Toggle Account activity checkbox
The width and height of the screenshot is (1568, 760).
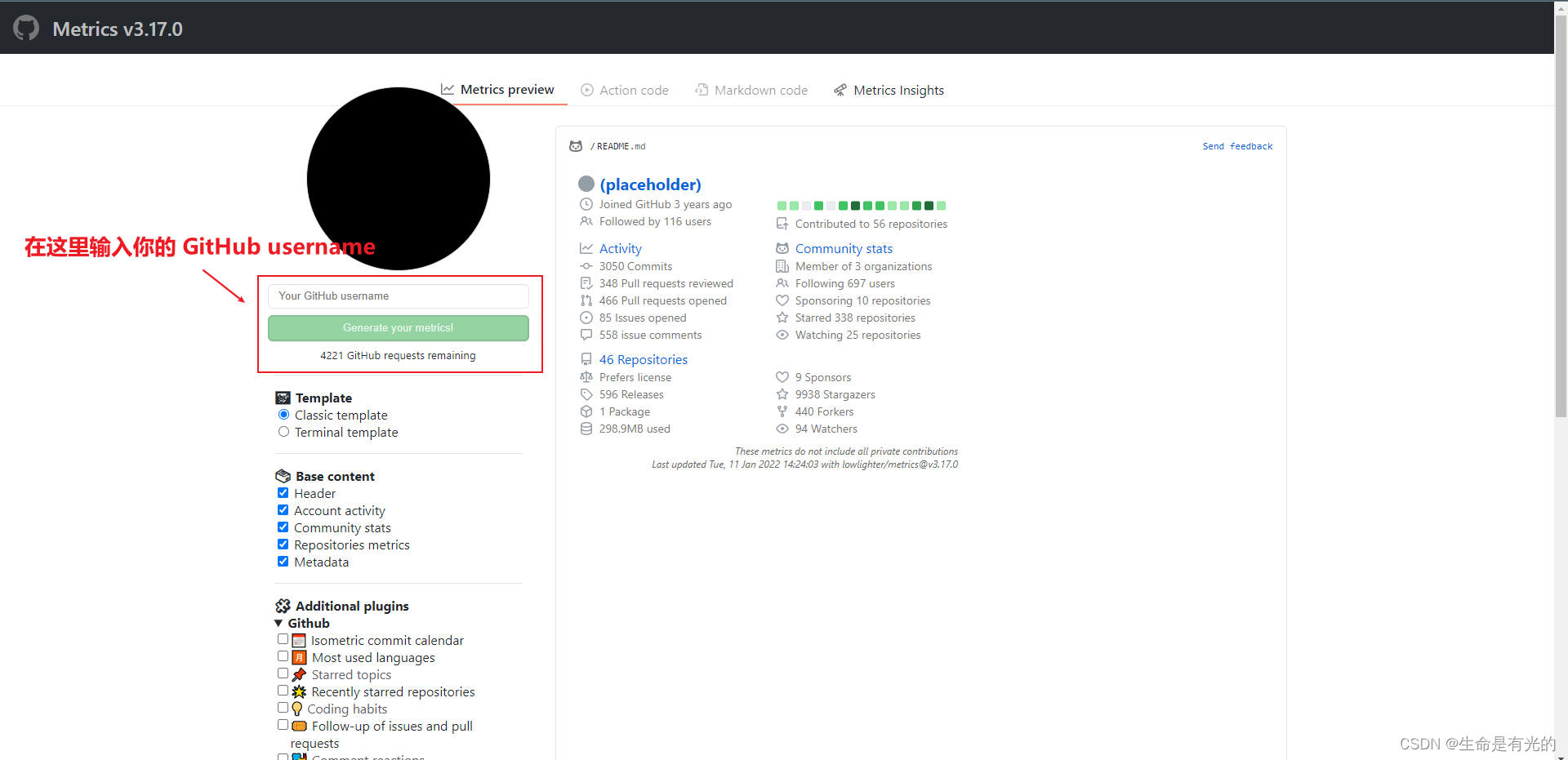283,510
